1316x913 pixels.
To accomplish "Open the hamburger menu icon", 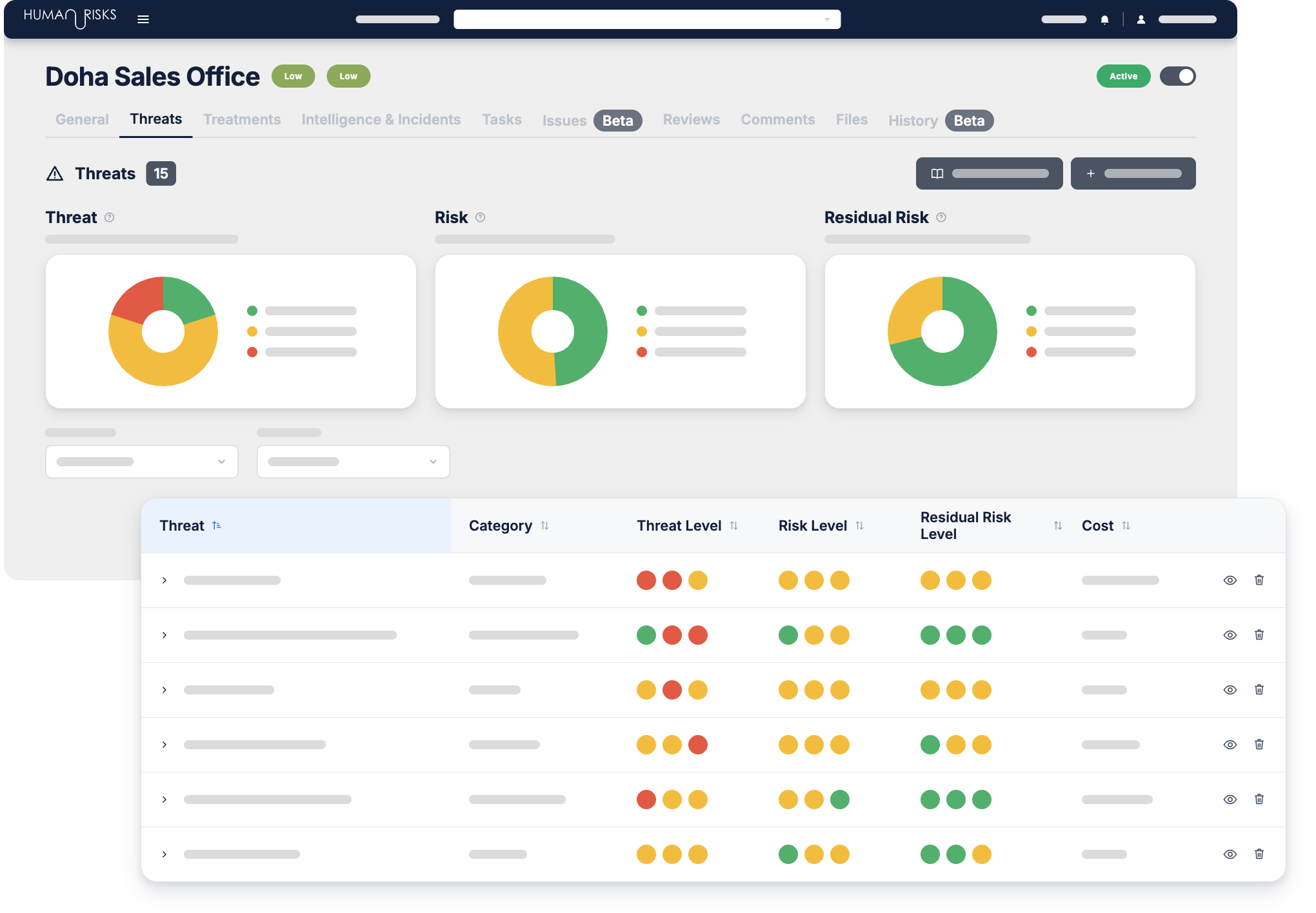I will point(143,19).
